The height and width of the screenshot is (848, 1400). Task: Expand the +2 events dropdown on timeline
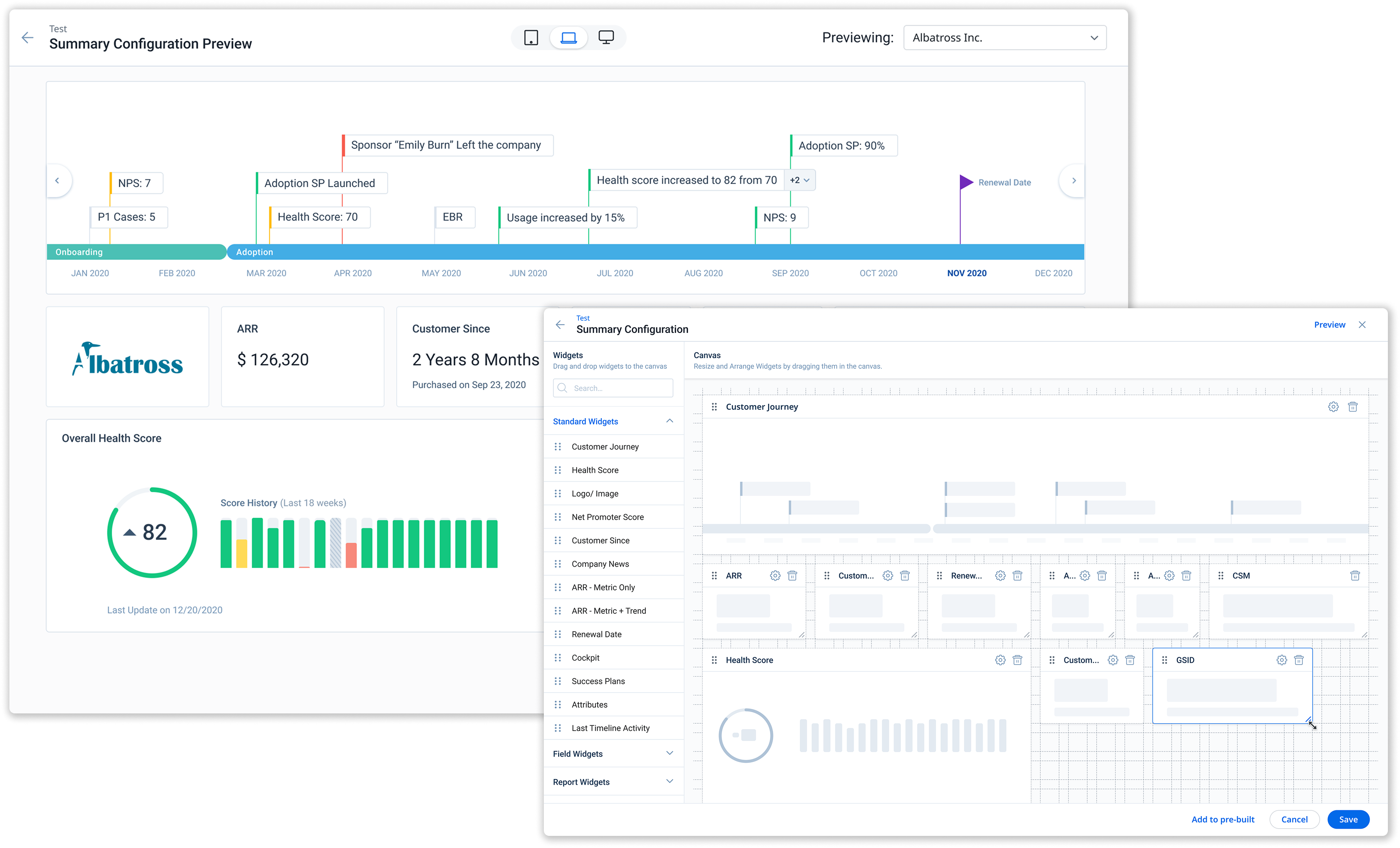pos(800,180)
